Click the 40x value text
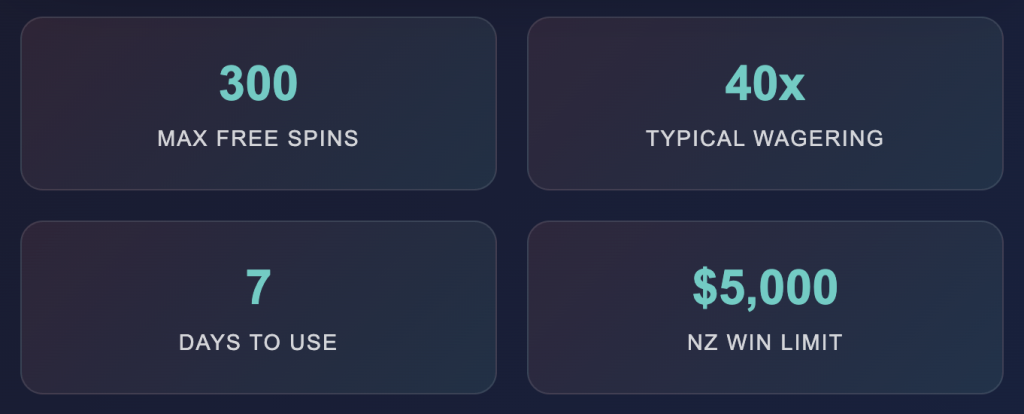The image size is (1024, 414). click(x=765, y=84)
